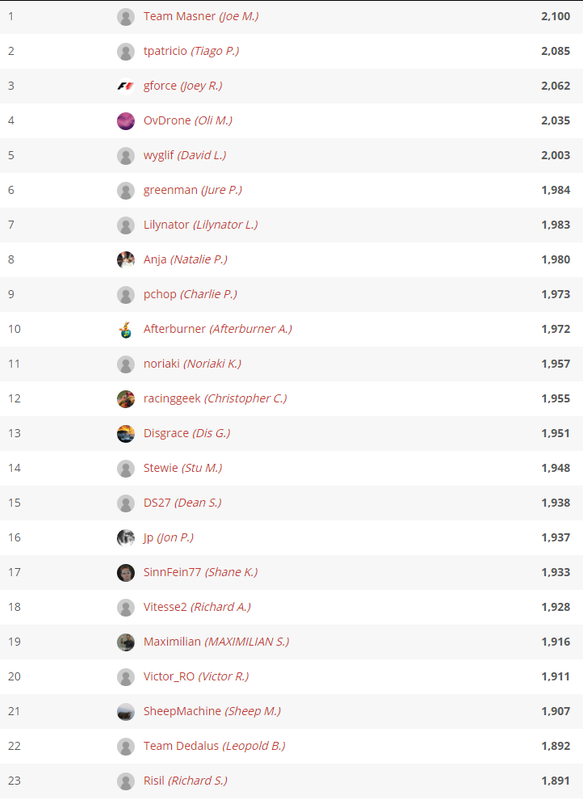
Task: Open greenman (Jure P.) profile
Action: tap(193, 190)
